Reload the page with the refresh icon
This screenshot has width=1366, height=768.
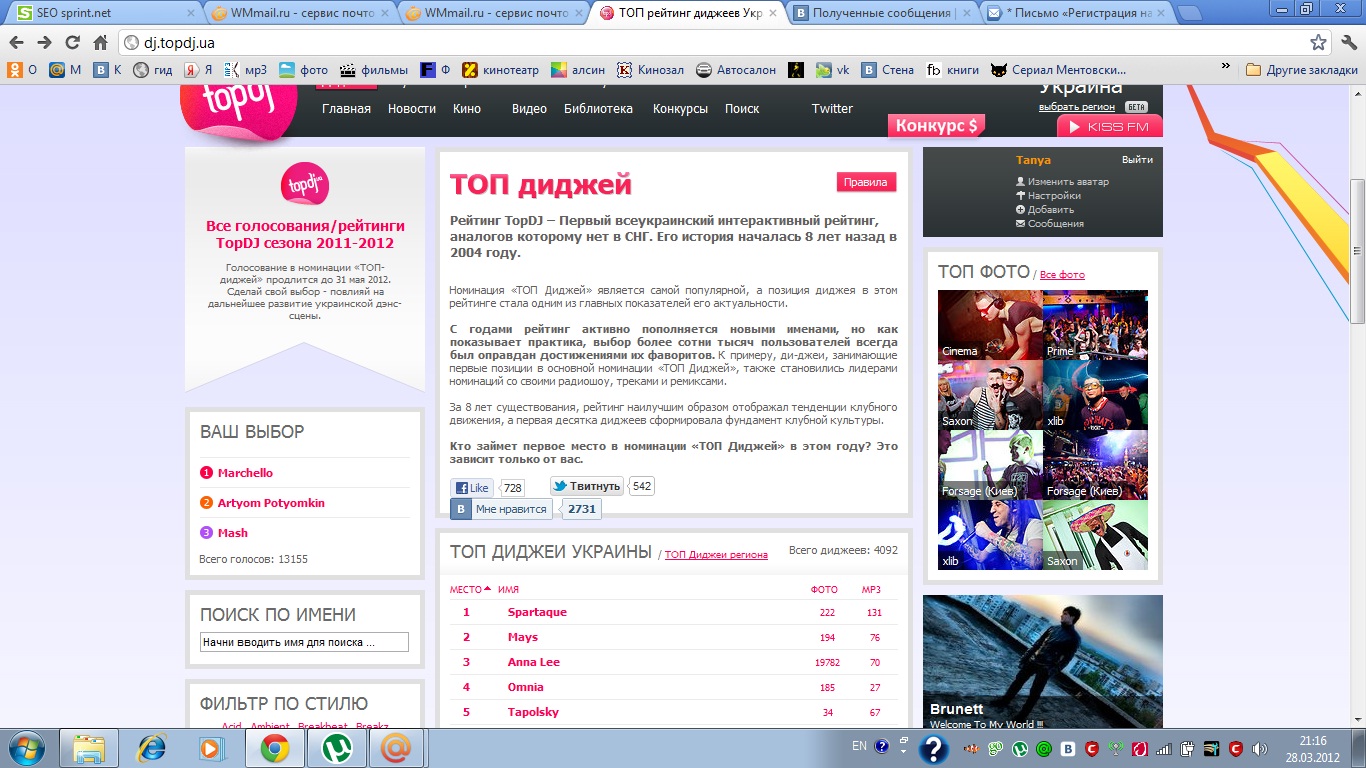pyautogui.click(x=72, y=43)
